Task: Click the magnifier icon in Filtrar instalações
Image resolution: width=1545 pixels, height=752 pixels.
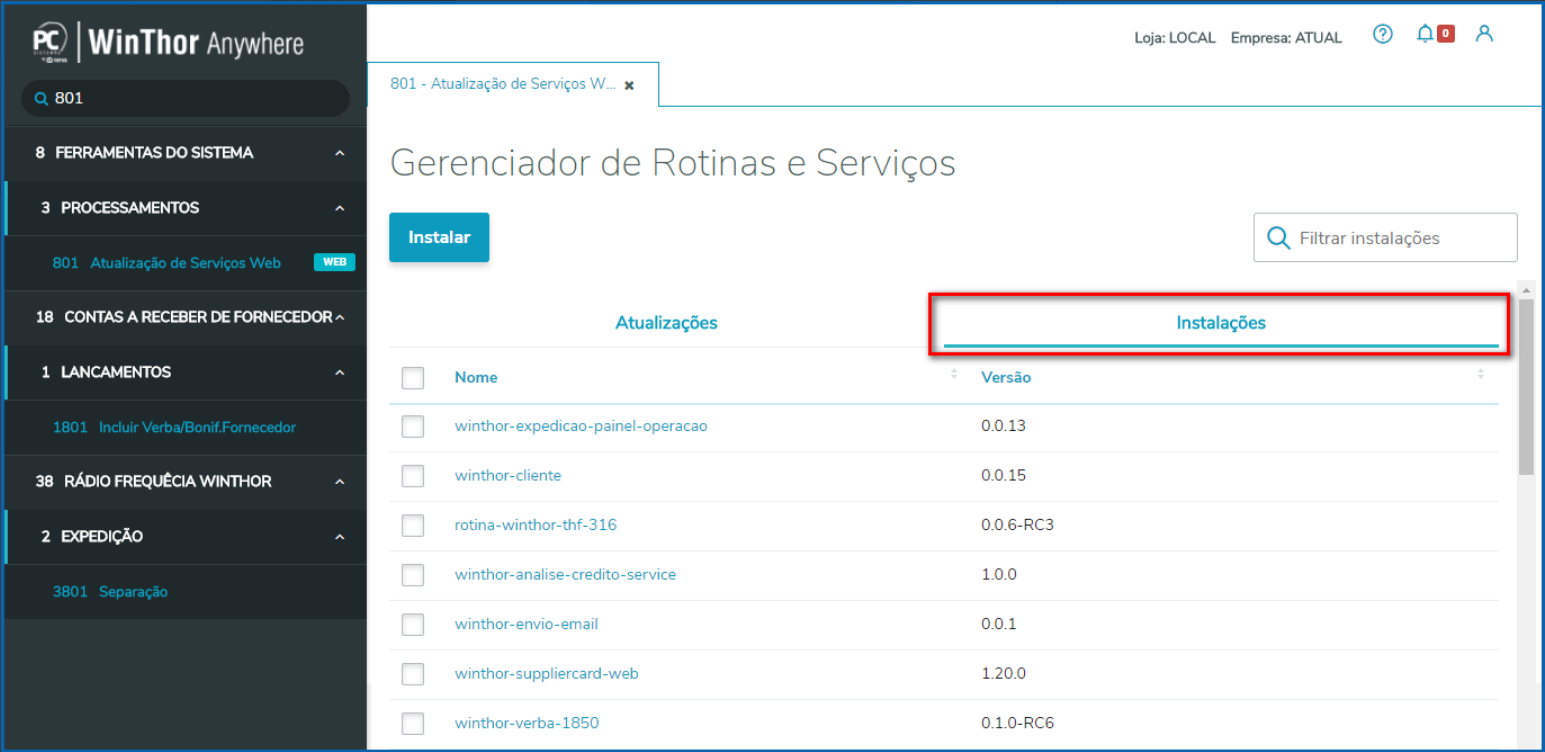Action: pyautogui.click(x=1278, y=238)
